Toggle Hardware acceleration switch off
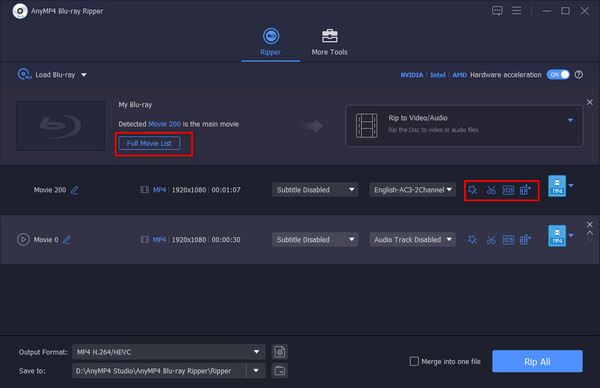Viewport: 600px width, 388px height. coord(558,75)
